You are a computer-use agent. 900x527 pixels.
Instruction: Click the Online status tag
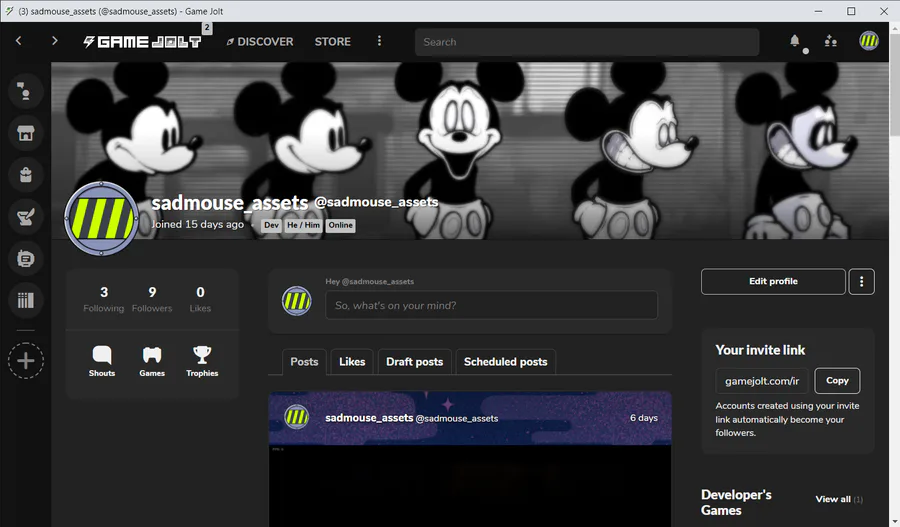pos(340,225)
